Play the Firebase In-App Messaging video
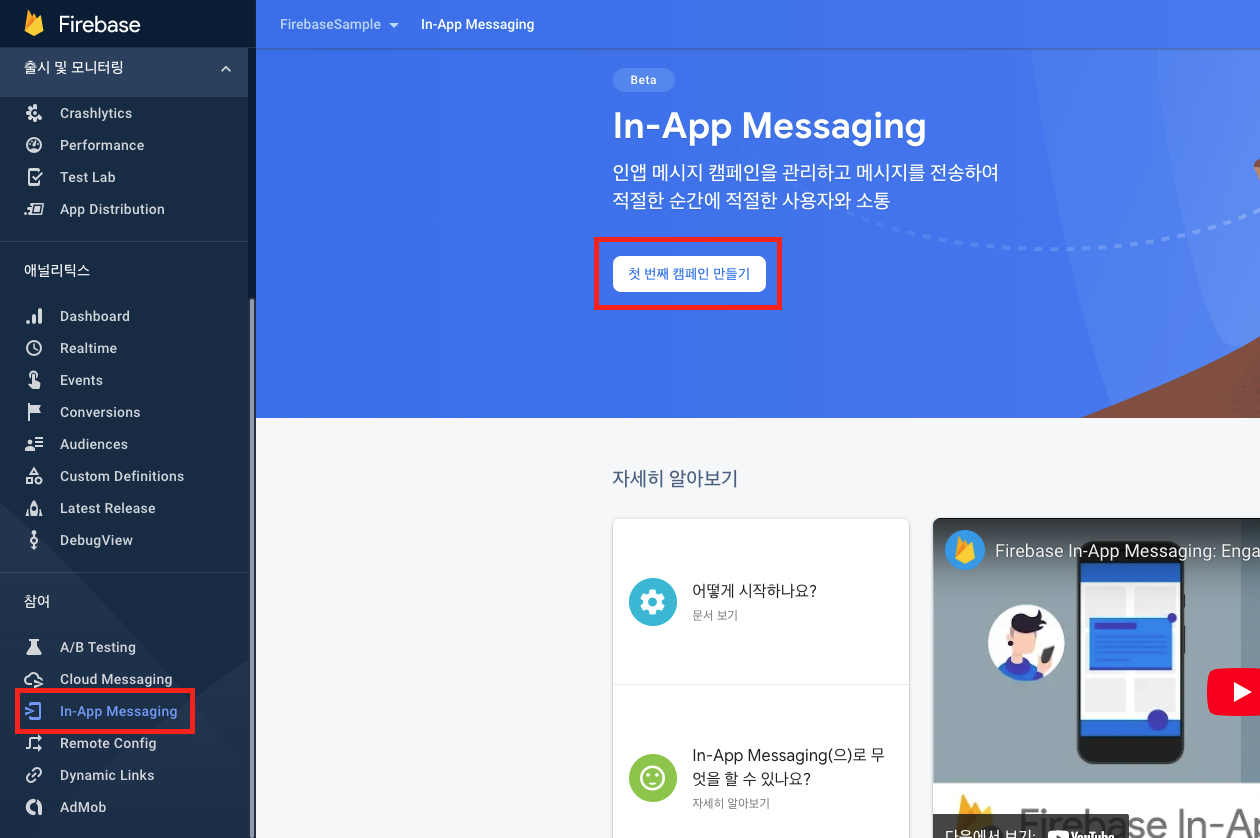Viewport: 1260px width, 838px height. (1234, 691)
